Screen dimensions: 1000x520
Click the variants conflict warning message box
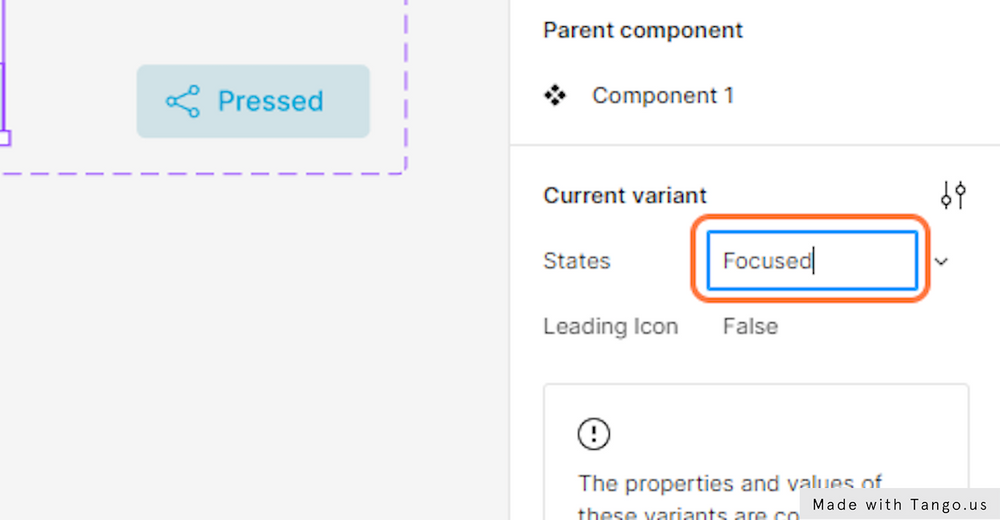756,452
